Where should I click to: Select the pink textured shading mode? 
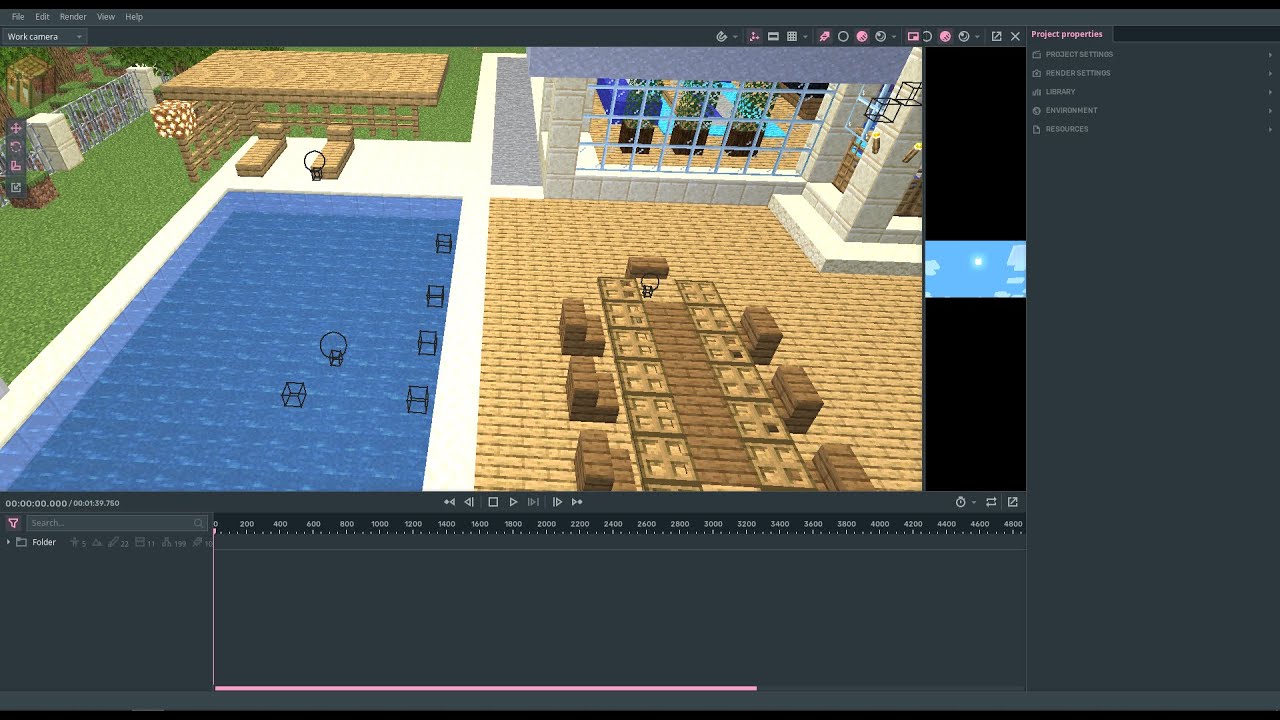pos(862,36)
